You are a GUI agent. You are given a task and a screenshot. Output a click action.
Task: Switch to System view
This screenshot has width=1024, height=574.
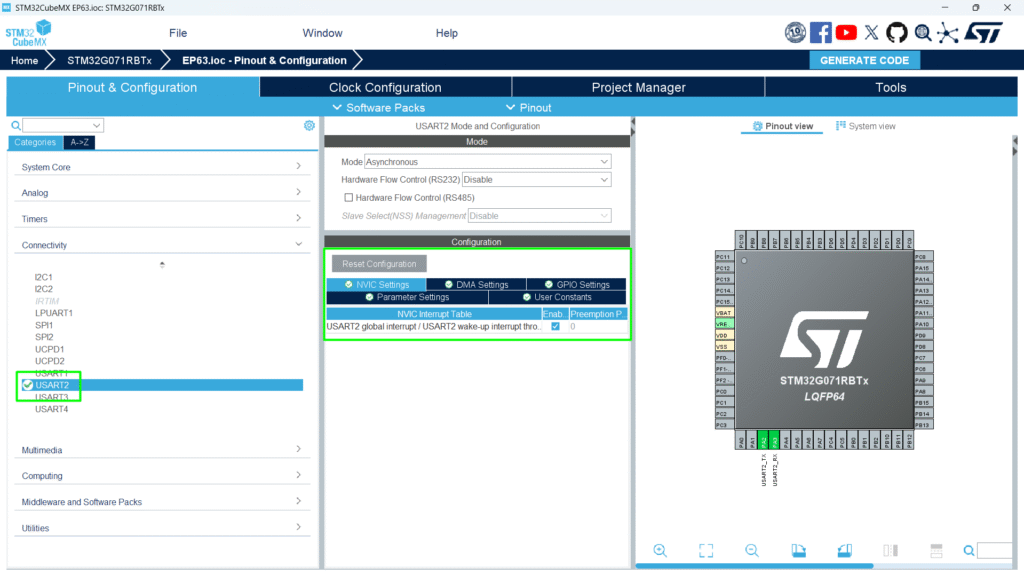point(866,126)
